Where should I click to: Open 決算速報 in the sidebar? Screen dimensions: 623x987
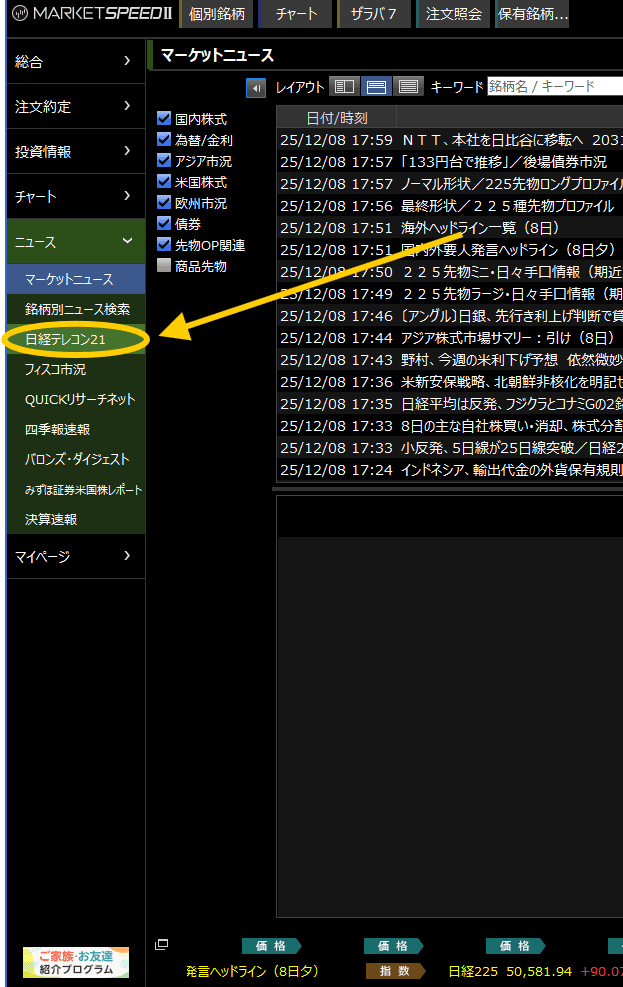(x=76, y=519)
